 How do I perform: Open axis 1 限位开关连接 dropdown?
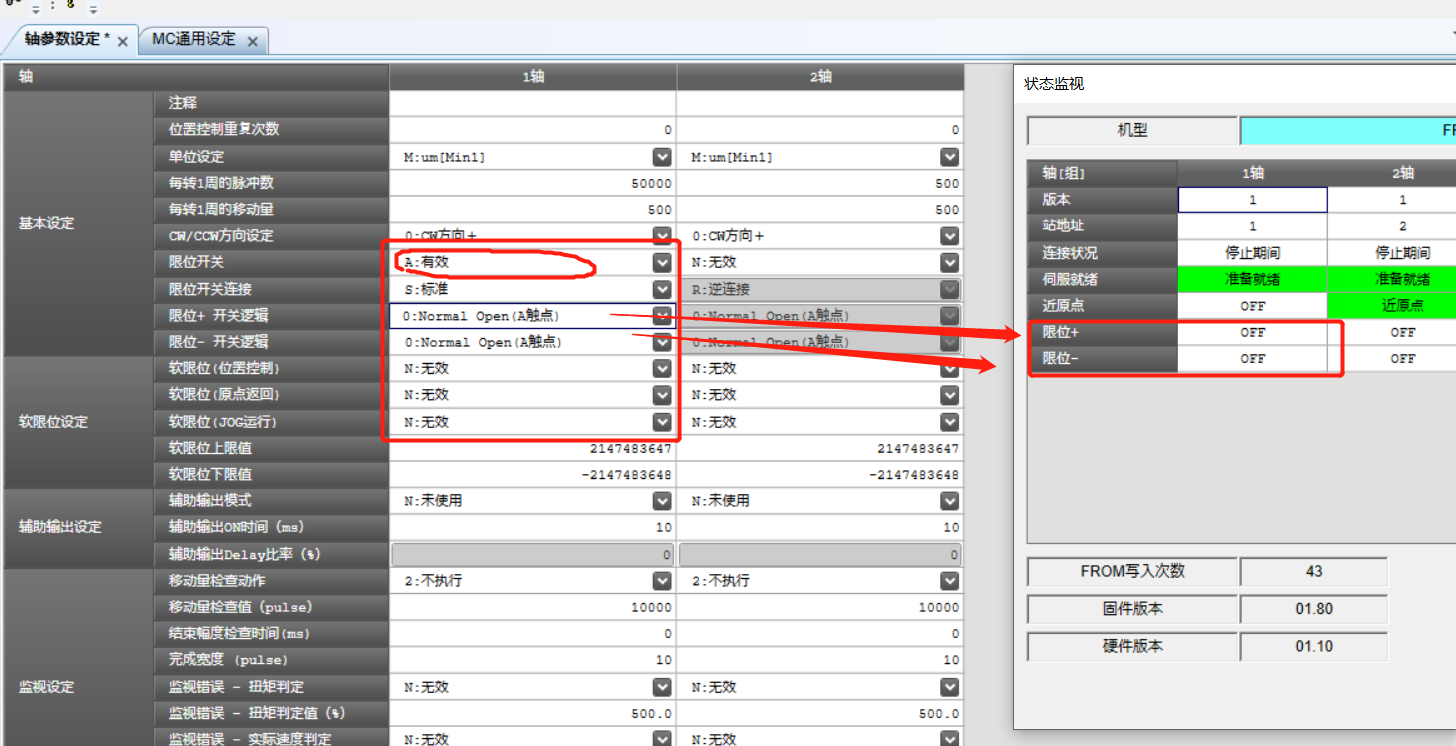[x=661, y=289]
